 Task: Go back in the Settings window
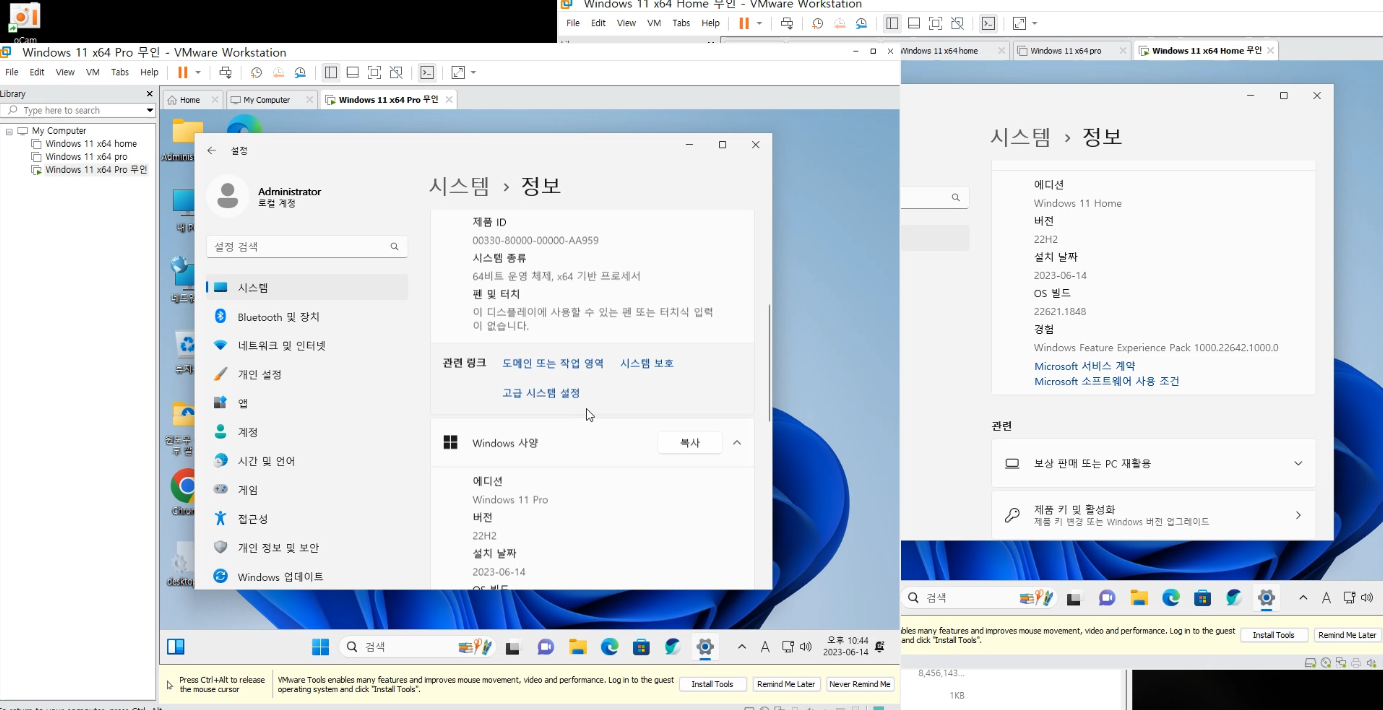[211, 150]
